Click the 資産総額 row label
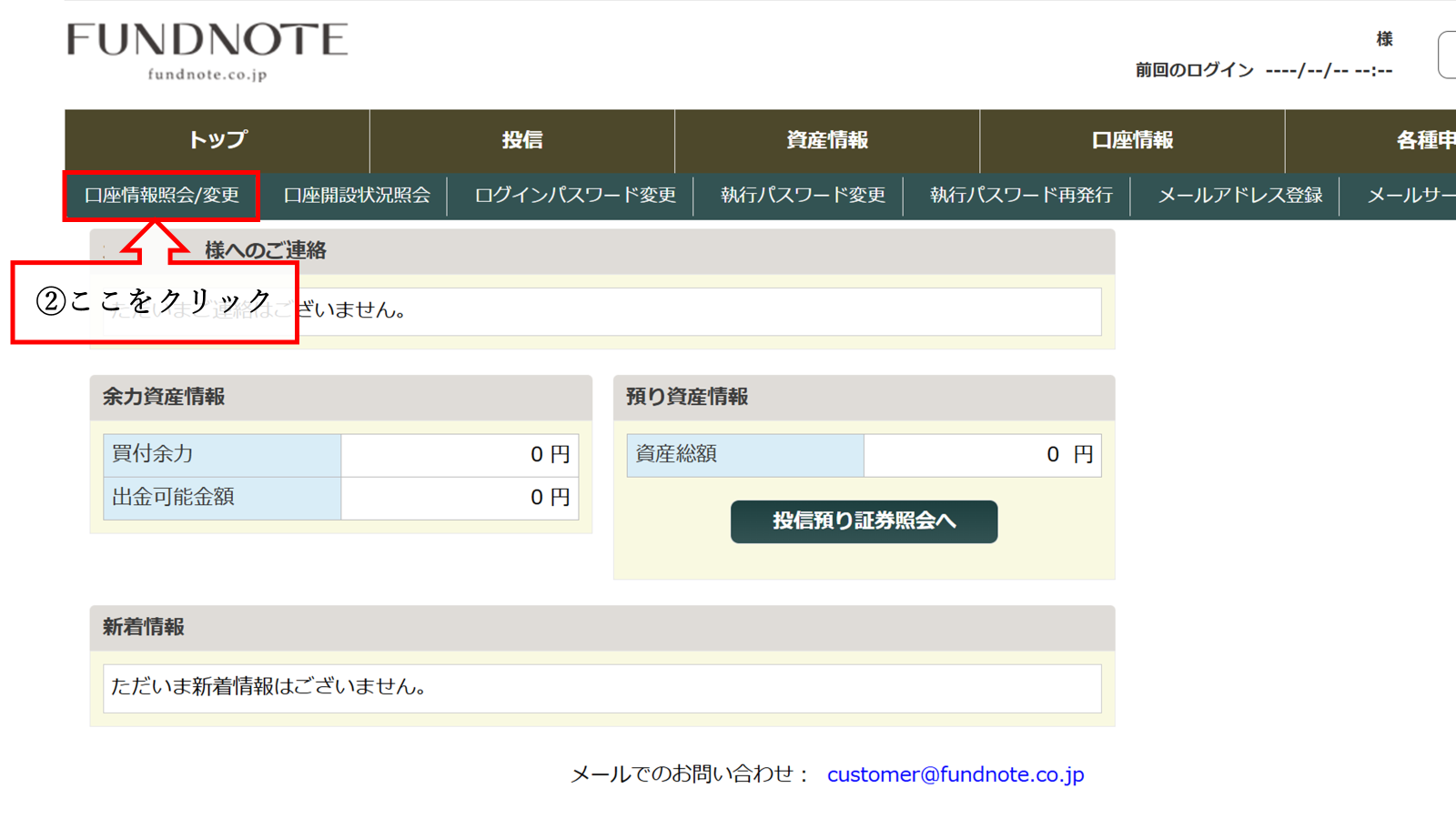 [745, 454]
